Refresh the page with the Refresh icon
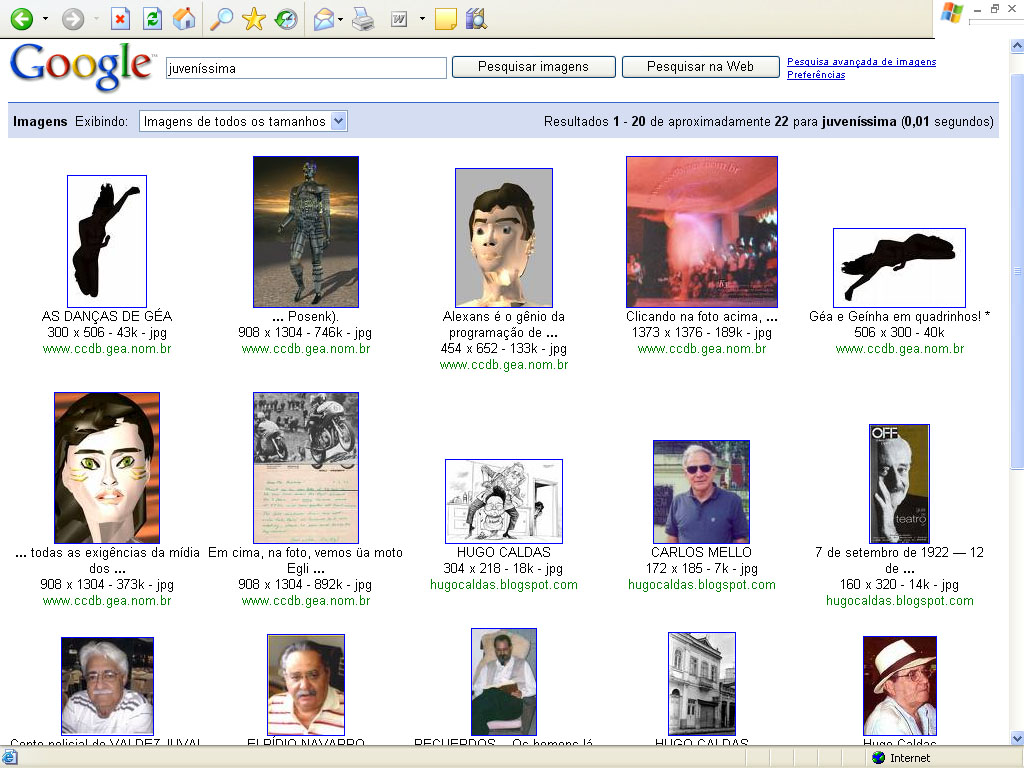The height and width of the screenshot is (768, 1024). [x=152, y=19]
